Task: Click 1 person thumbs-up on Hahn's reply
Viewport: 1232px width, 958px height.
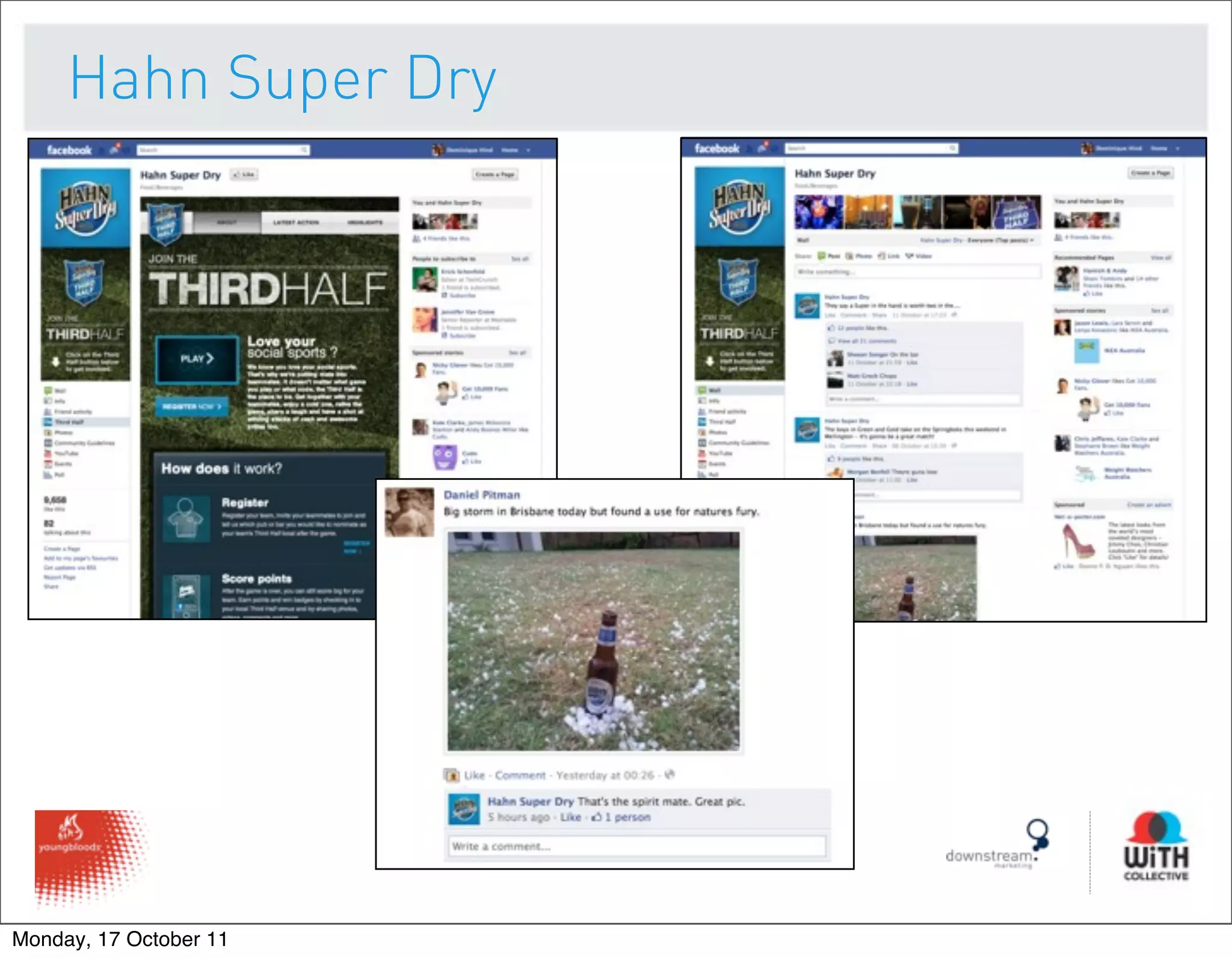Action: point(621,817)
